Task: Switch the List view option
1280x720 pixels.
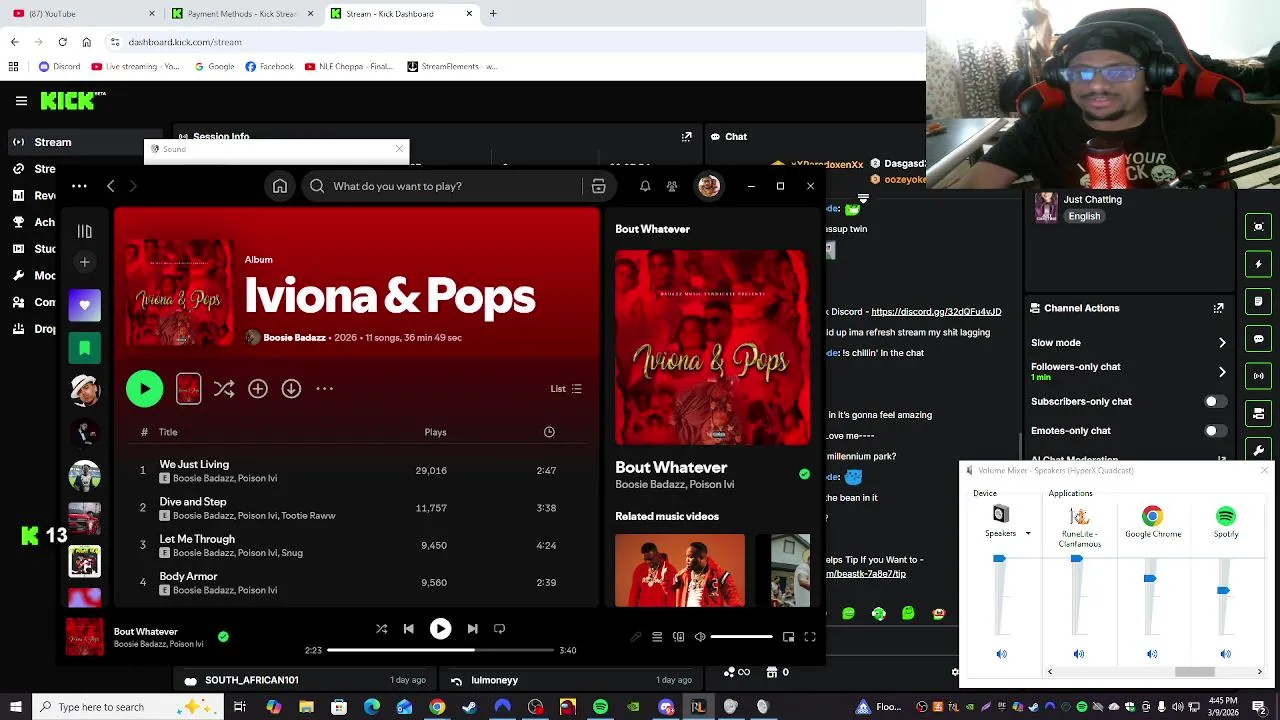Action: point(566,389)
